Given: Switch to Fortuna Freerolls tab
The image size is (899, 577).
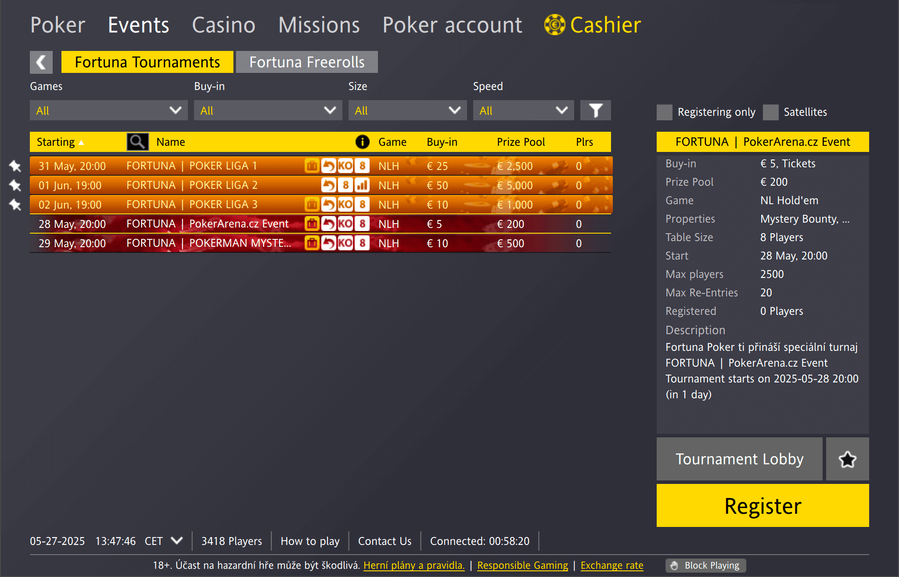Looking at the screenshot, I should 307,62.
